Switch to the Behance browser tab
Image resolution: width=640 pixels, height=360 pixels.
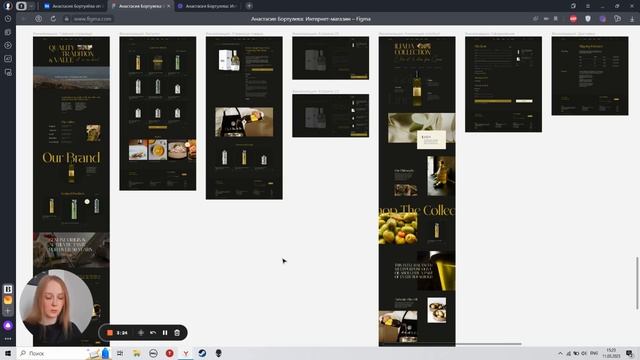(73, 6)
